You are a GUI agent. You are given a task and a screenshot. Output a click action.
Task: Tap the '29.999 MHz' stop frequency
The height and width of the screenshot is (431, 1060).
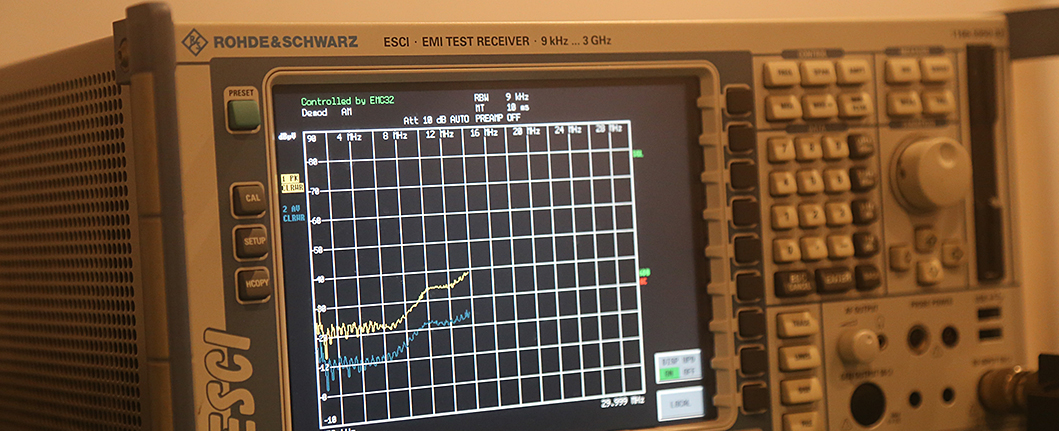623,403
